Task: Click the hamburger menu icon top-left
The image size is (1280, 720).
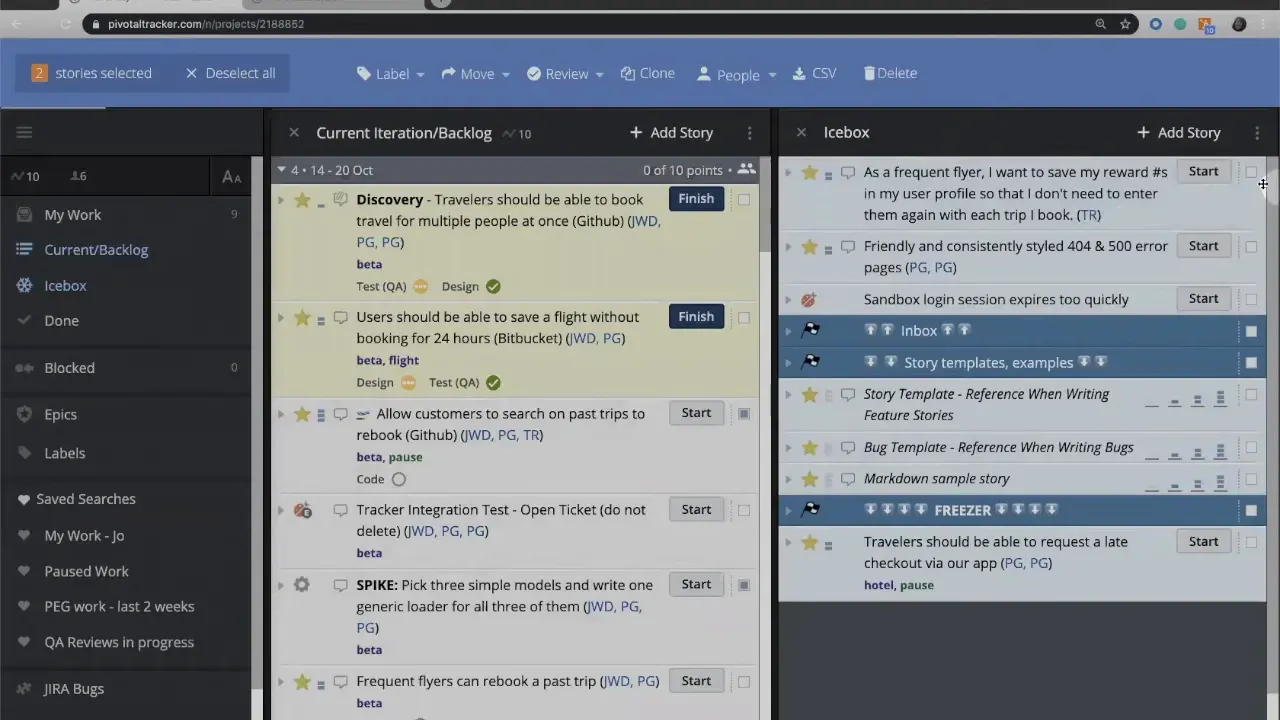Action: pyautogui.click(x=24, y=132)
